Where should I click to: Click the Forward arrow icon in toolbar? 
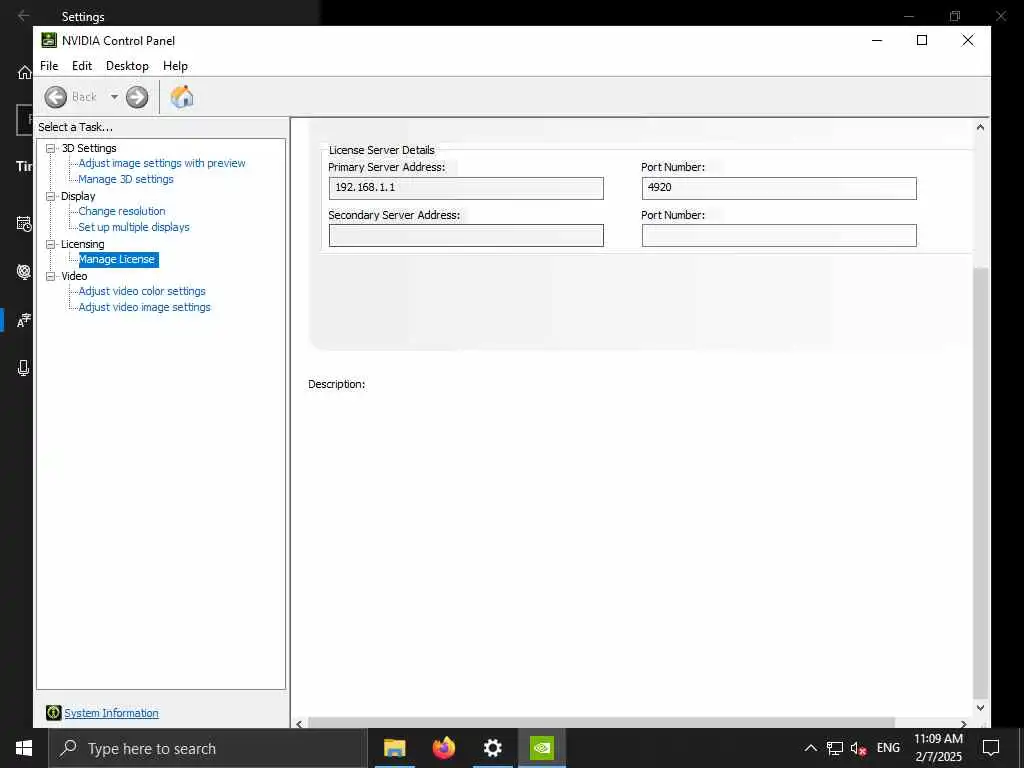137,97
